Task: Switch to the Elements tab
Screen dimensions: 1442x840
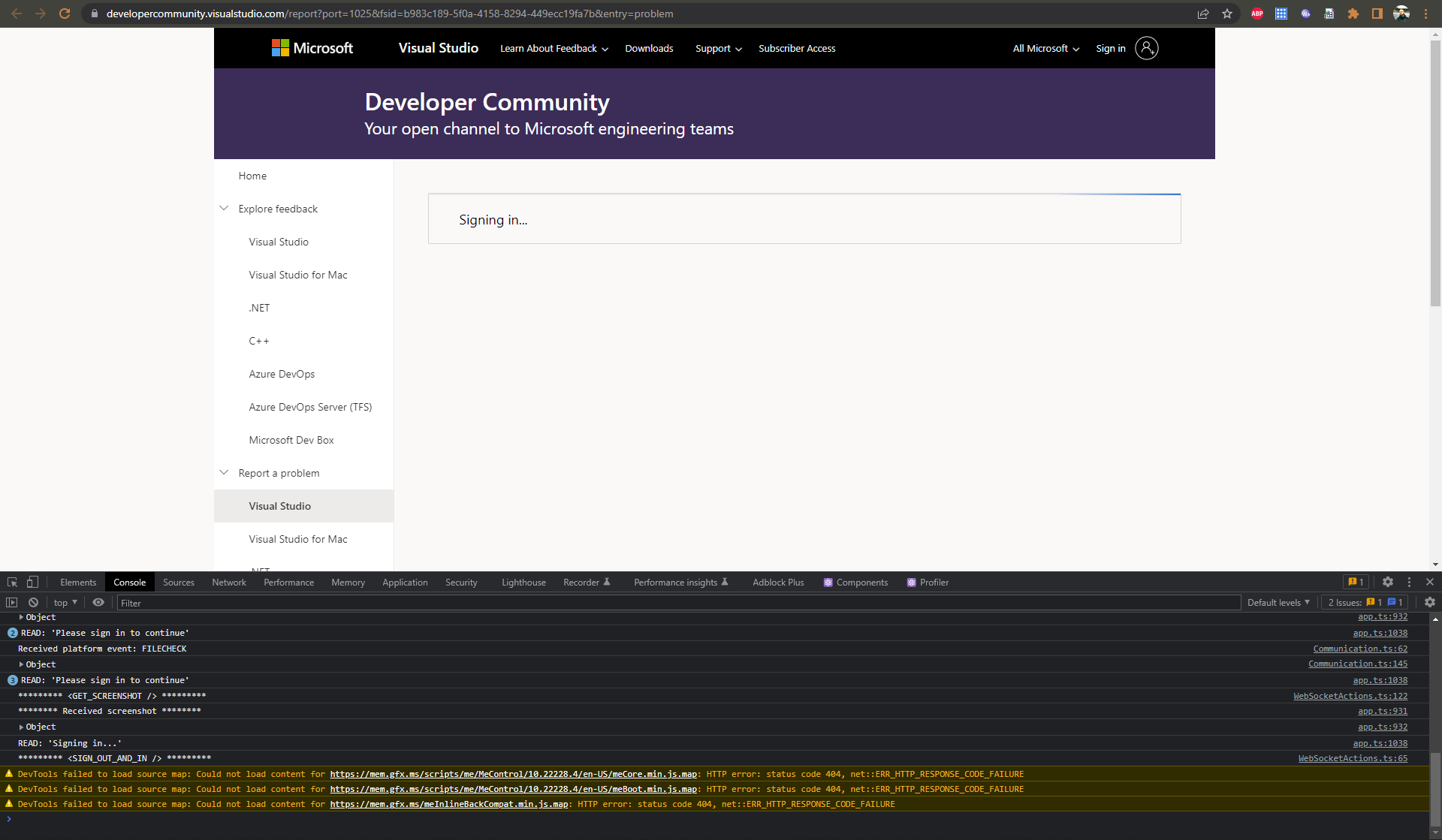Action: (x=78, y=582)
